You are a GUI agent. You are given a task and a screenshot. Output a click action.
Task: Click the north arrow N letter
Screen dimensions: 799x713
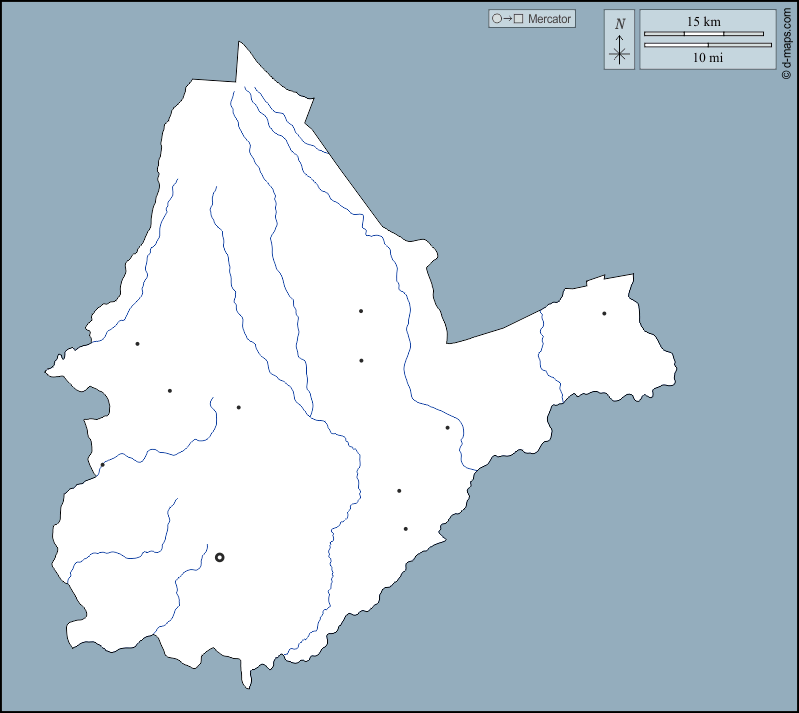pos(620,24)
